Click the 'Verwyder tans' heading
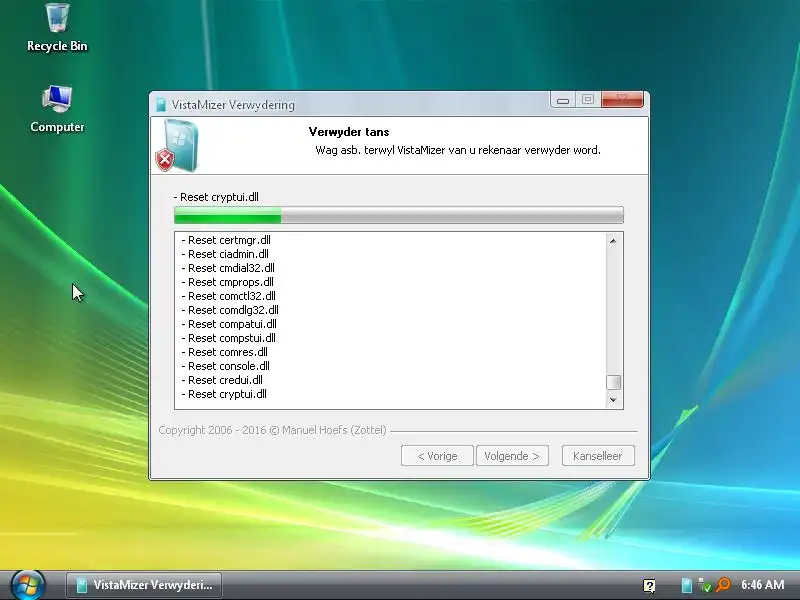 pyautogui.click(x=349, y=132)
